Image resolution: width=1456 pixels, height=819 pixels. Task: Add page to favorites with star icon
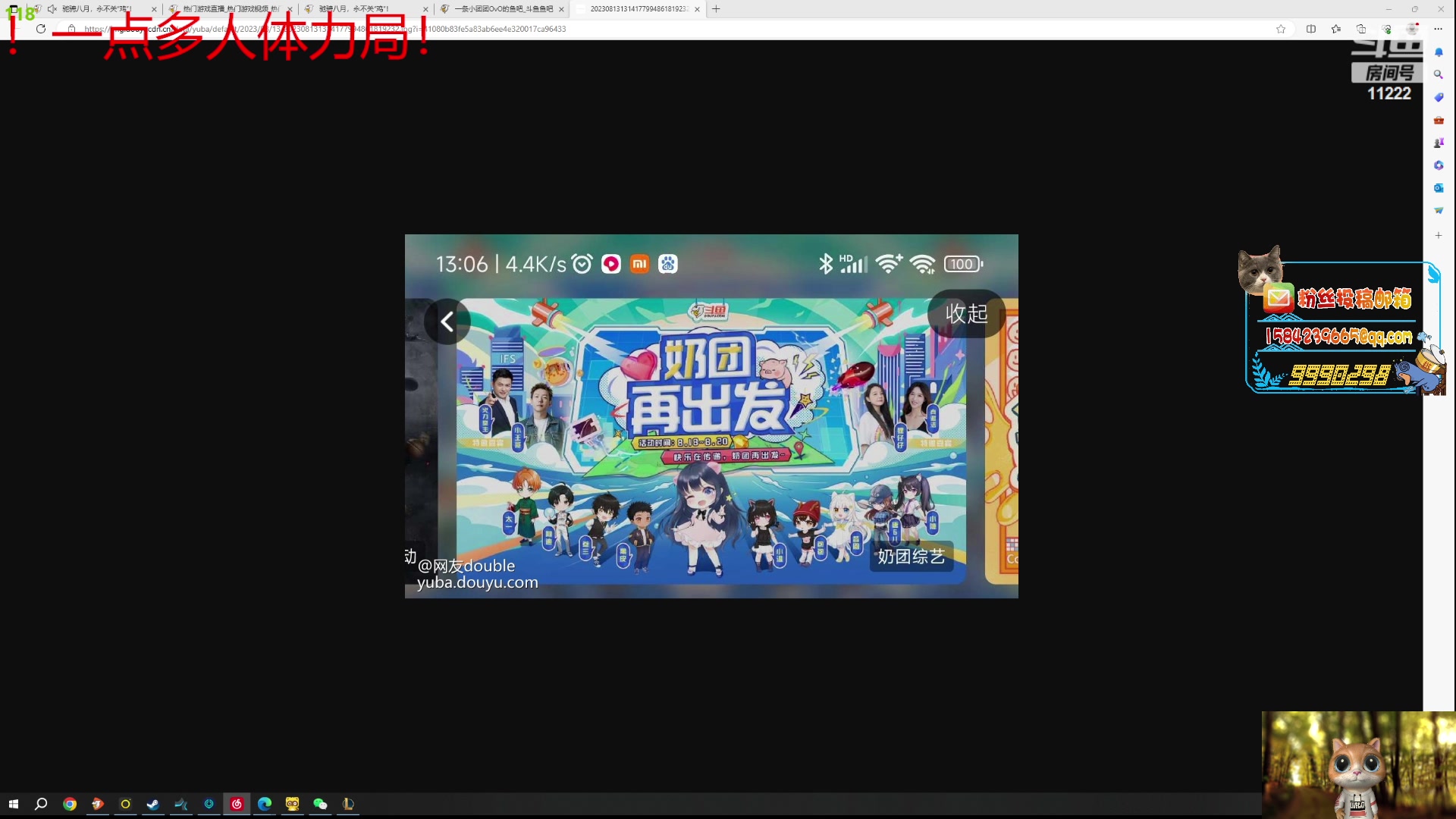pyautogui.click(x=1281, y=29)
